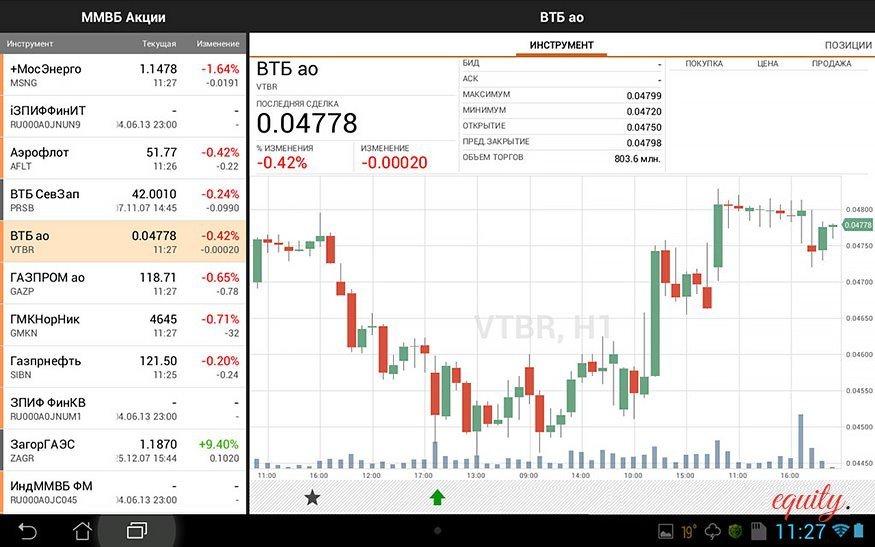Tap the tallest volume bar near 16:00
Image resolution: width=875 pixels, height=547 pixels.
pos(801,441)
